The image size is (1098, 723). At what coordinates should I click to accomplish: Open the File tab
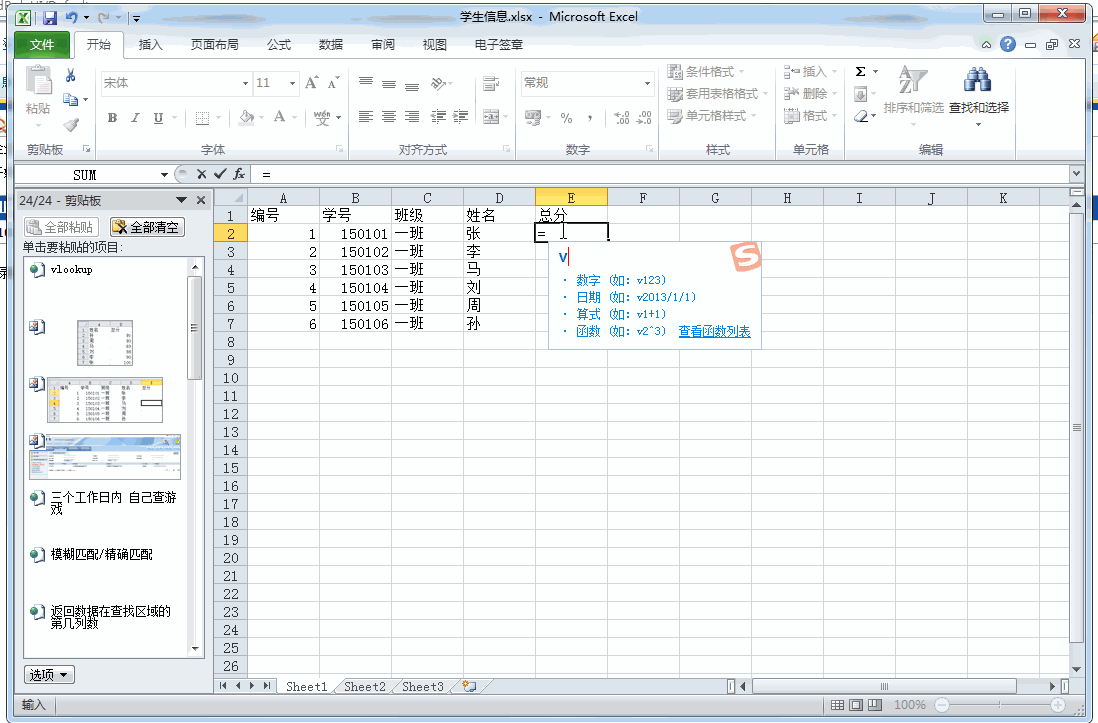(41, 45)
